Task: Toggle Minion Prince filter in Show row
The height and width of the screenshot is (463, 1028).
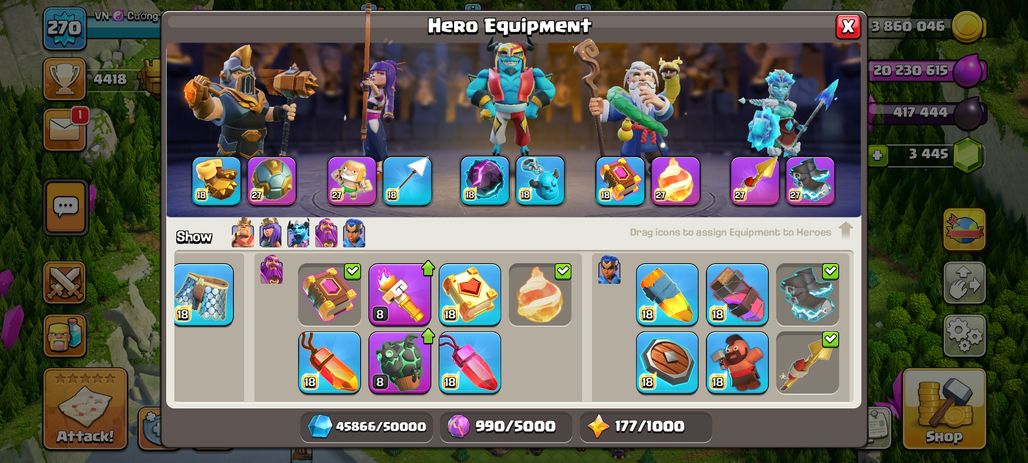Action: point(298,233)
